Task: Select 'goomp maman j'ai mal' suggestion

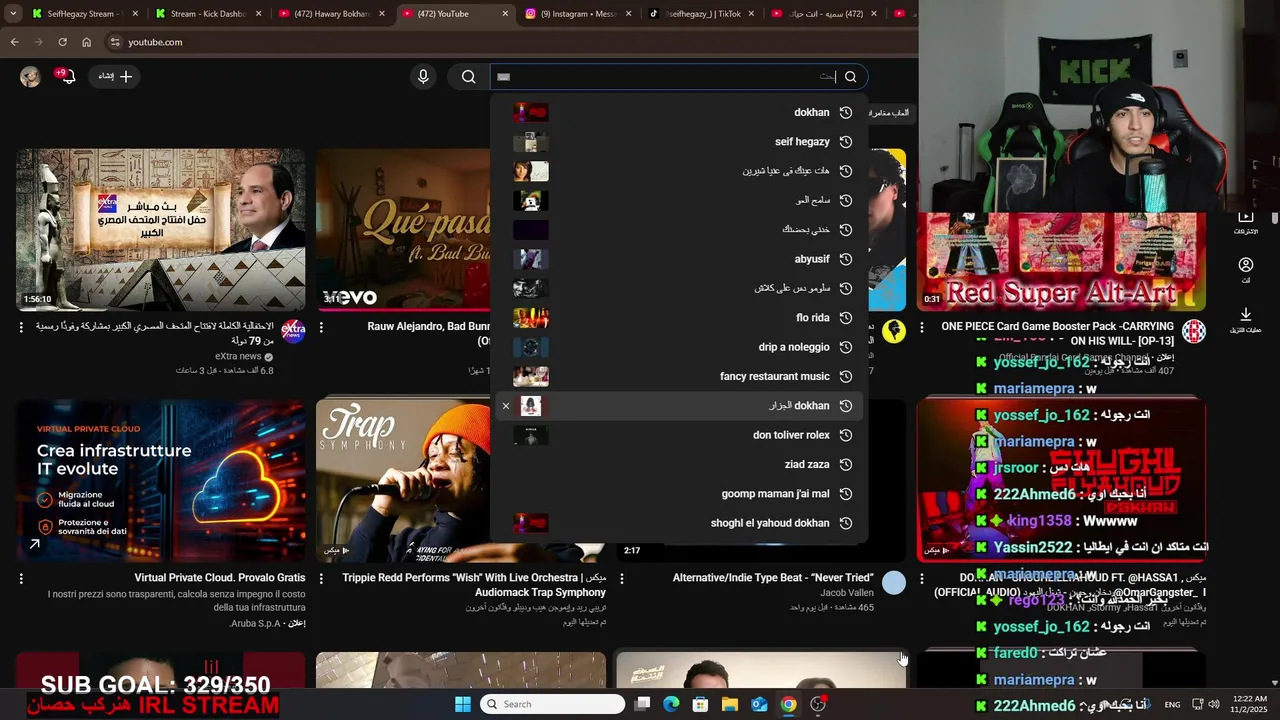Action: (x=680, y=494)
